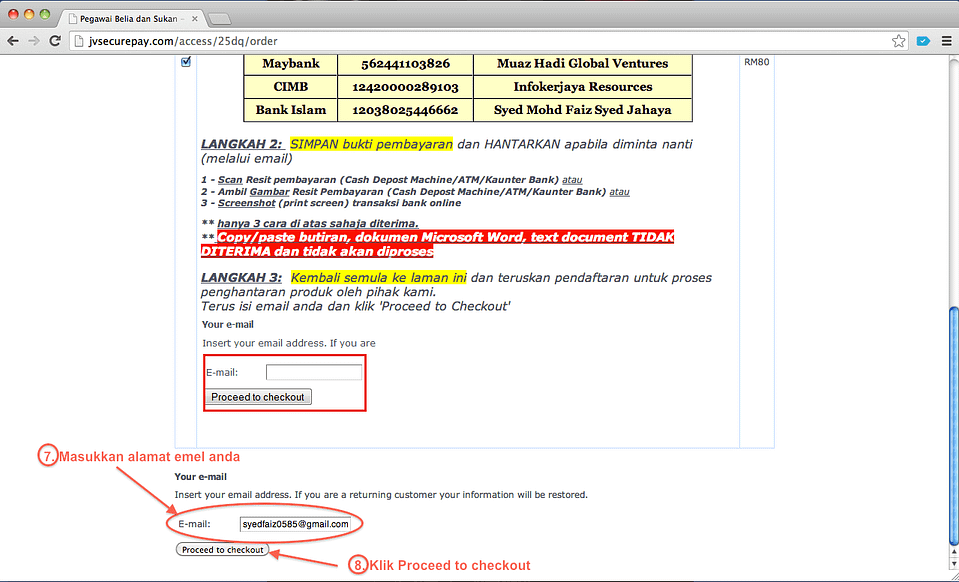This screenshot has width=959, height=582.
Task: Select the Maybank cell in the table
Action: point(291,64)
